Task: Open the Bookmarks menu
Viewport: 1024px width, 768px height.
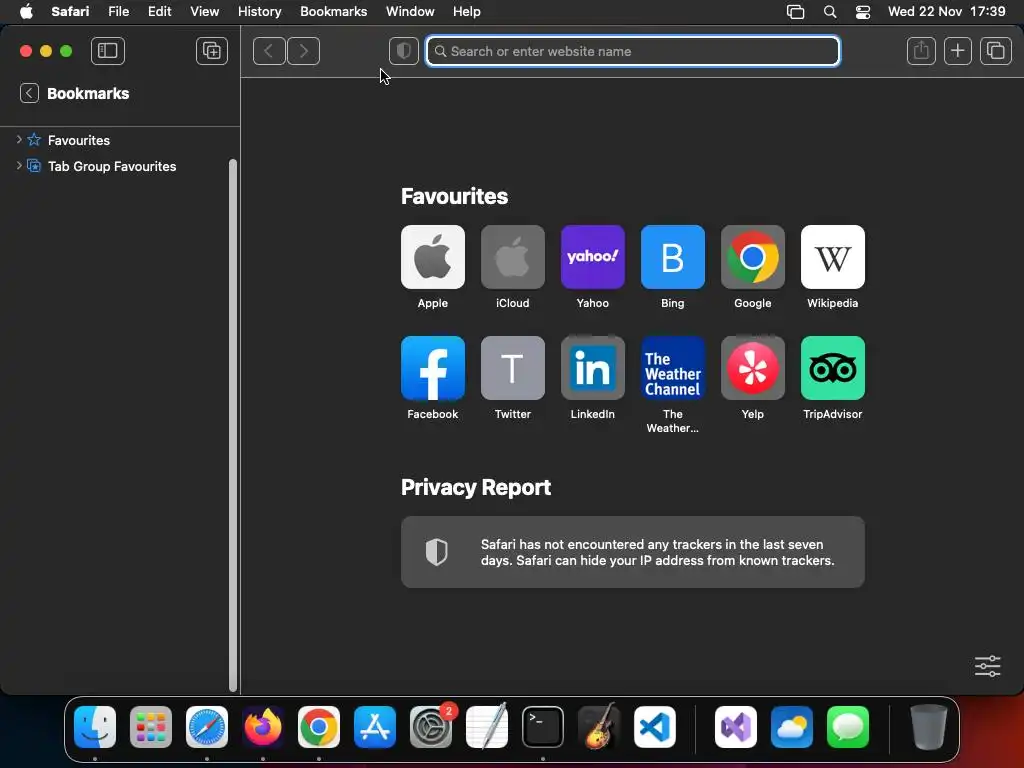Action: pos(333,12)
